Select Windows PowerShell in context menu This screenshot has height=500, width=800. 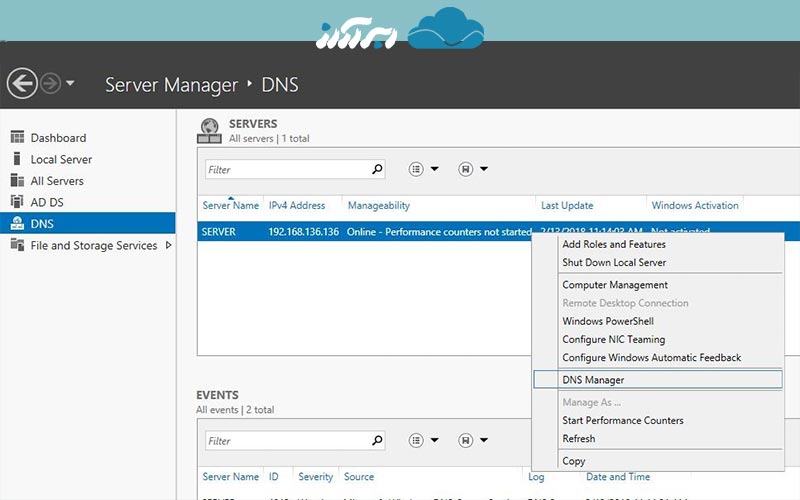pos(608,321)
